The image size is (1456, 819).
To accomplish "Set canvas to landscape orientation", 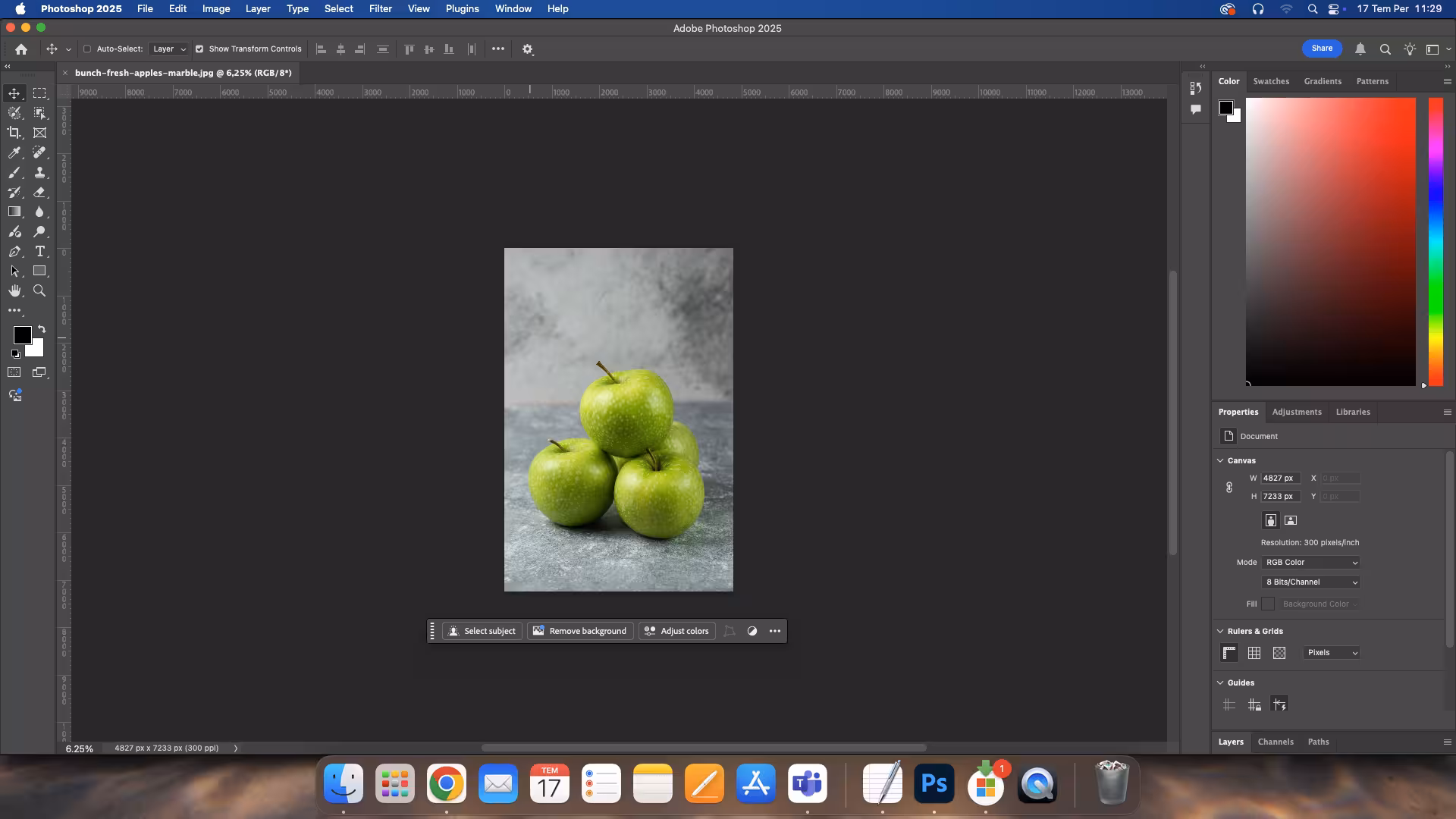I will coord(1291,520).
